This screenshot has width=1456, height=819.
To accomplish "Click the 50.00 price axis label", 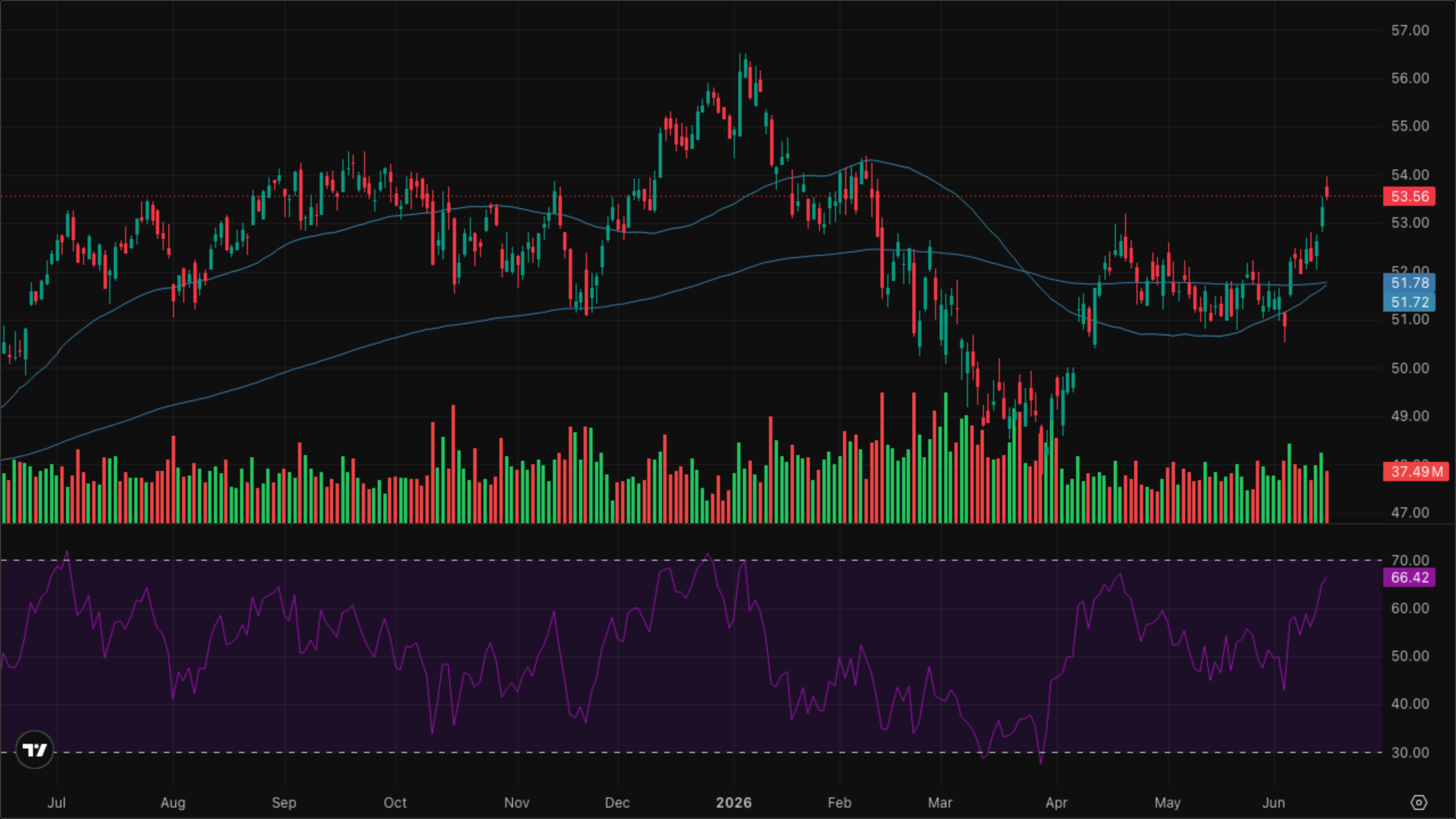I will pyautogui.click(x=1410, y=368).
